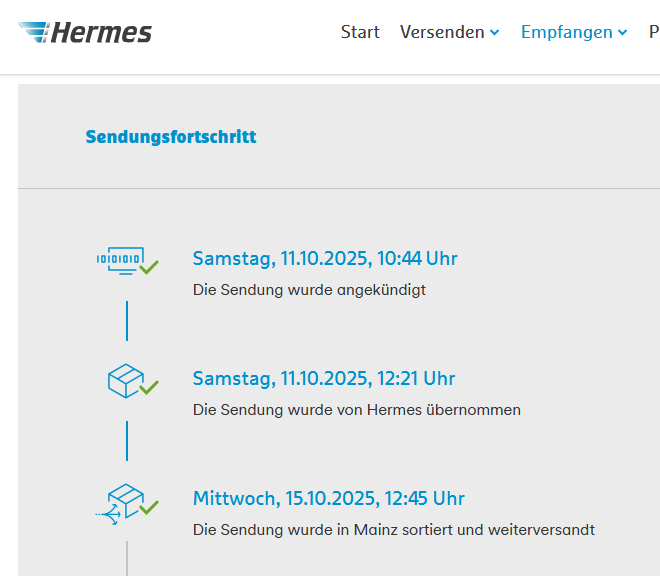Open the Empfangen menu label
Viewport: 660px width, 576px height.
(566, 32)
